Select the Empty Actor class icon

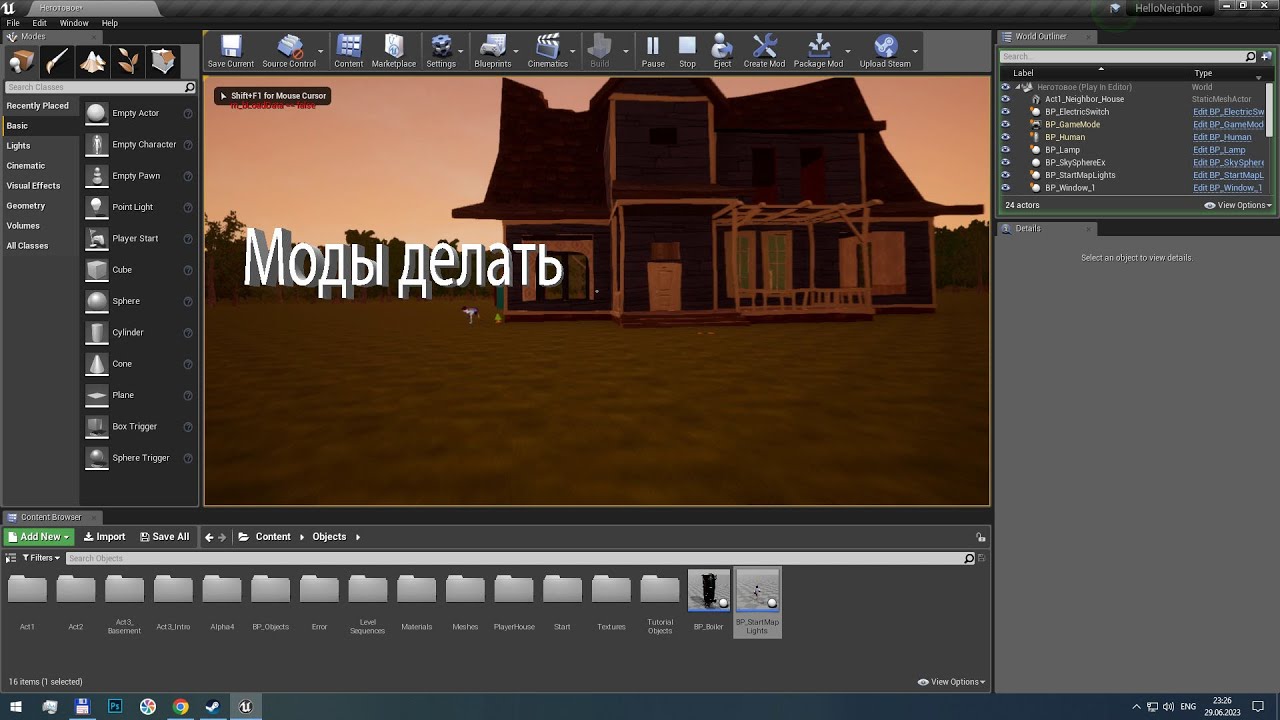point(96,113)
